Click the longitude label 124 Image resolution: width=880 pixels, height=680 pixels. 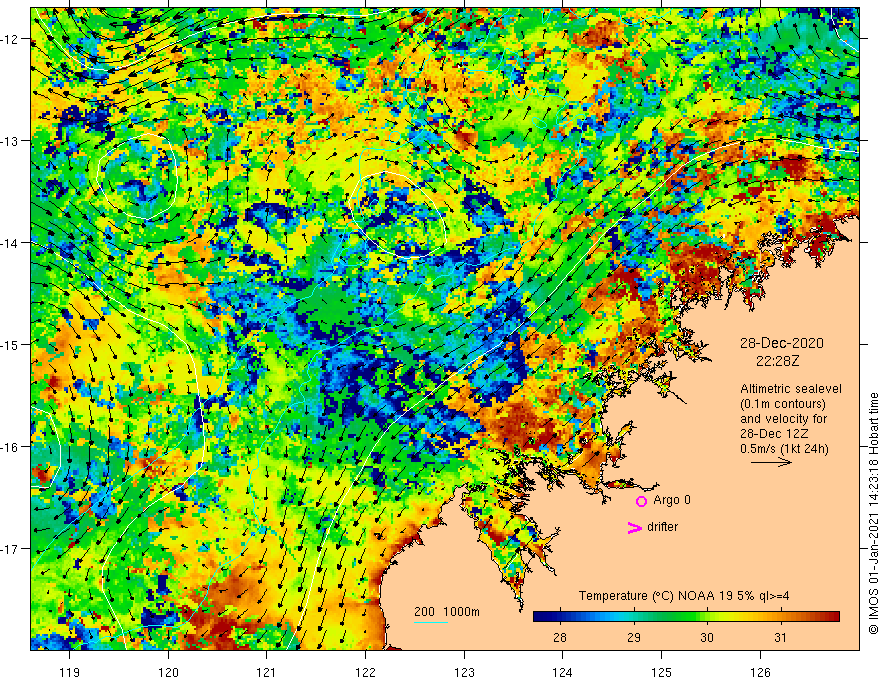(x=563, y=672)
